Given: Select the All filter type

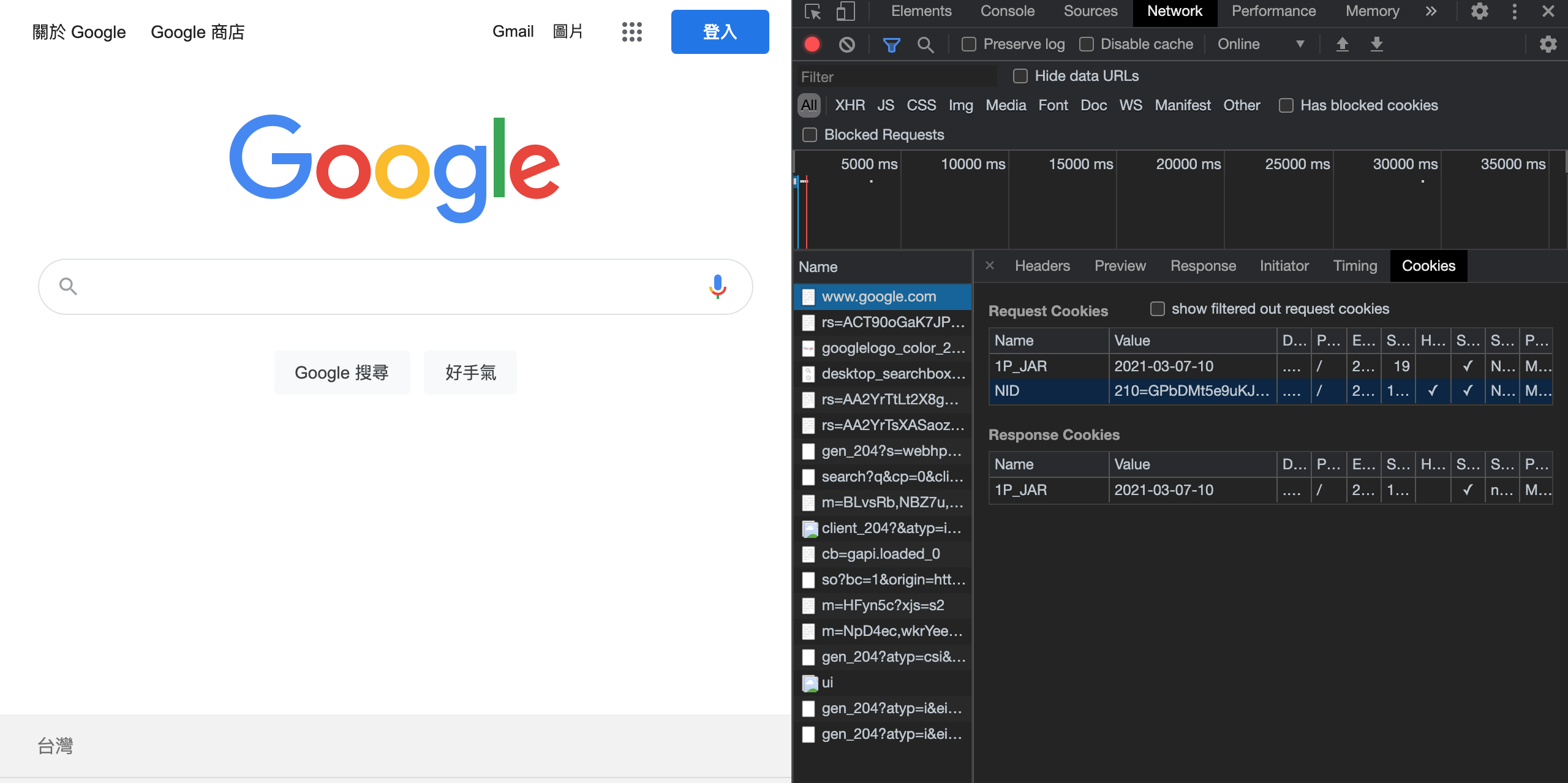Looking at the screenshot, I should (x=809, y=105).
